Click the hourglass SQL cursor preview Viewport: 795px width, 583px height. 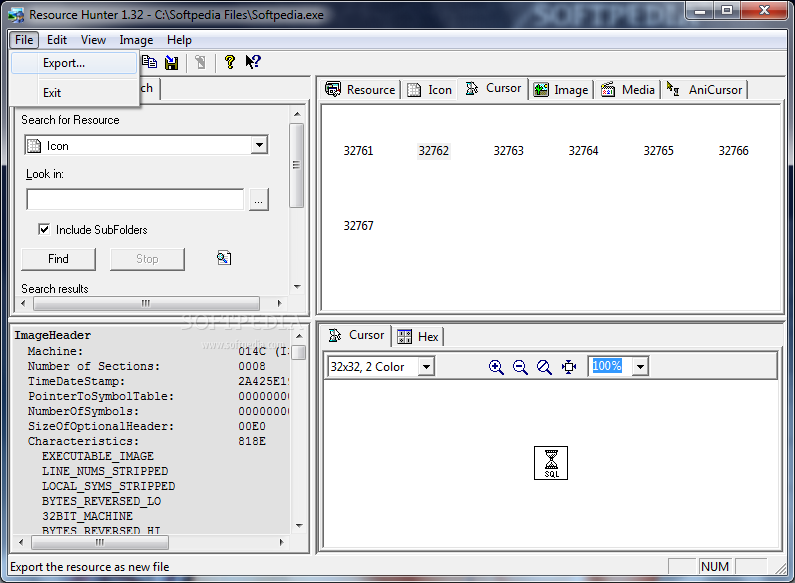pos(551,463)
